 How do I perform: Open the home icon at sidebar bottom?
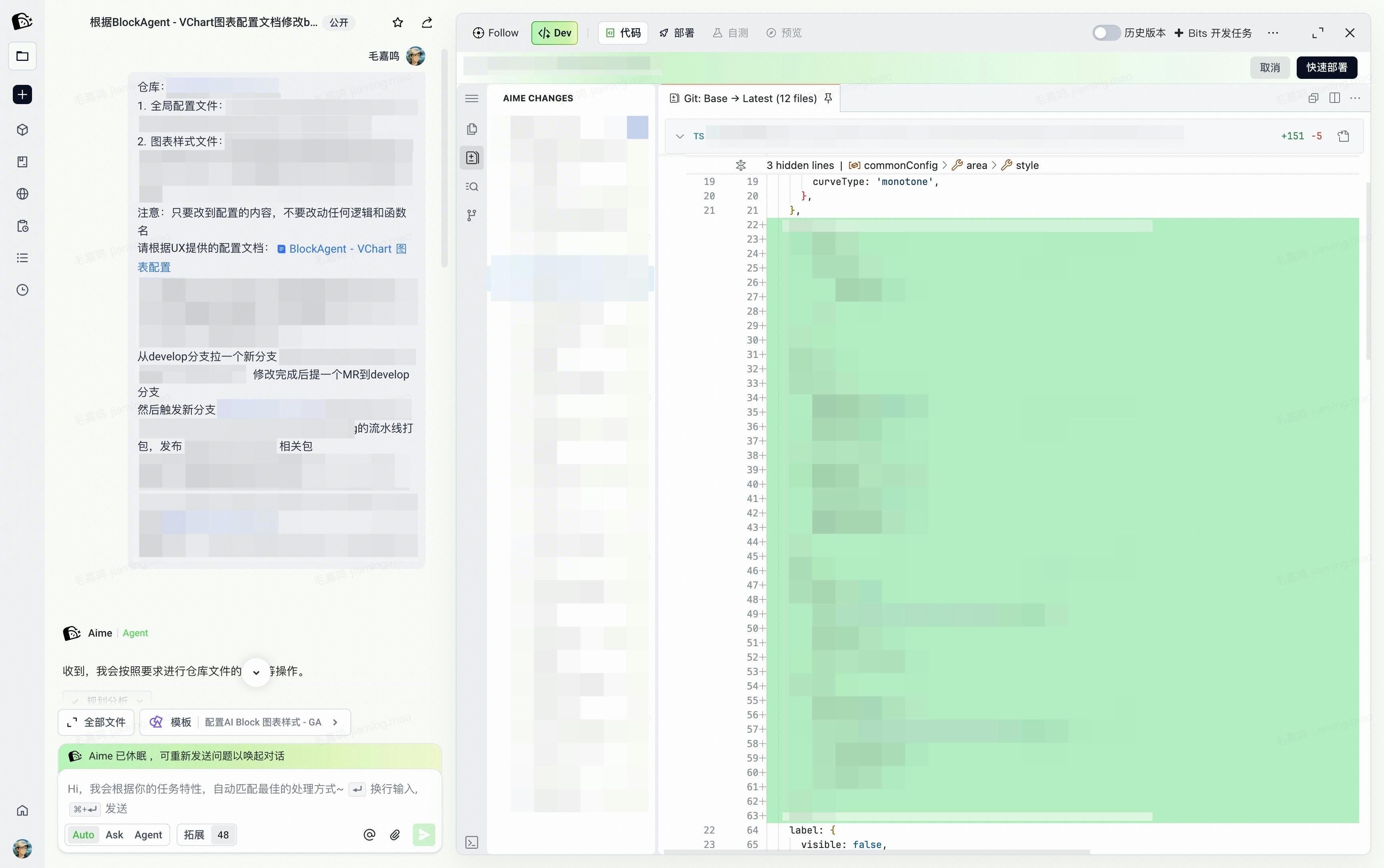tap(22, 811)
